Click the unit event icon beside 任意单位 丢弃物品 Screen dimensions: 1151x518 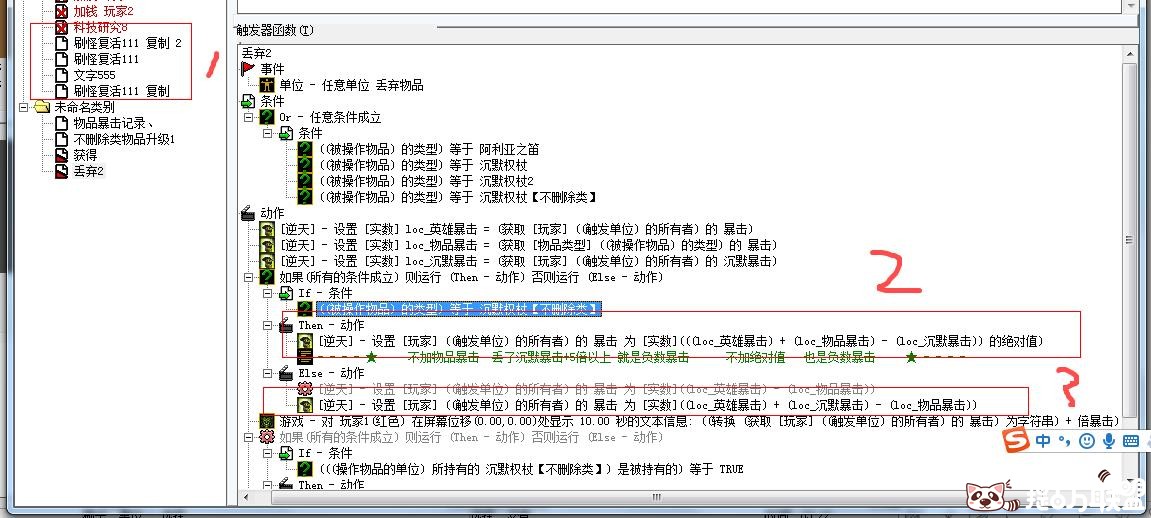pyautogui.click(x=267, y=85)
